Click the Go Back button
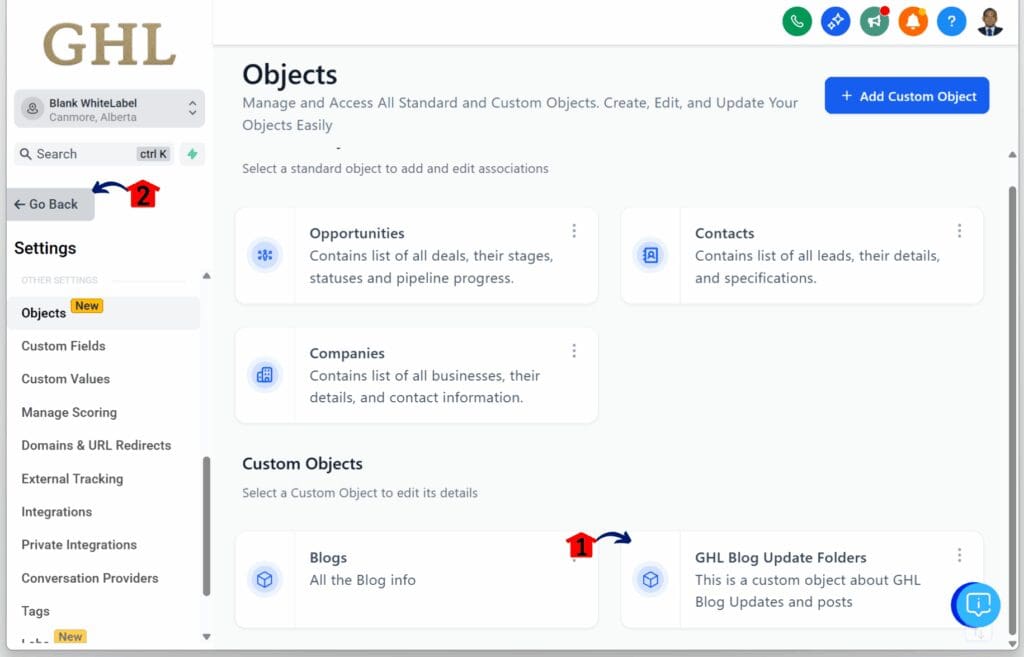1024x657 pixels. pyautogui.click(x=50, y=204)
